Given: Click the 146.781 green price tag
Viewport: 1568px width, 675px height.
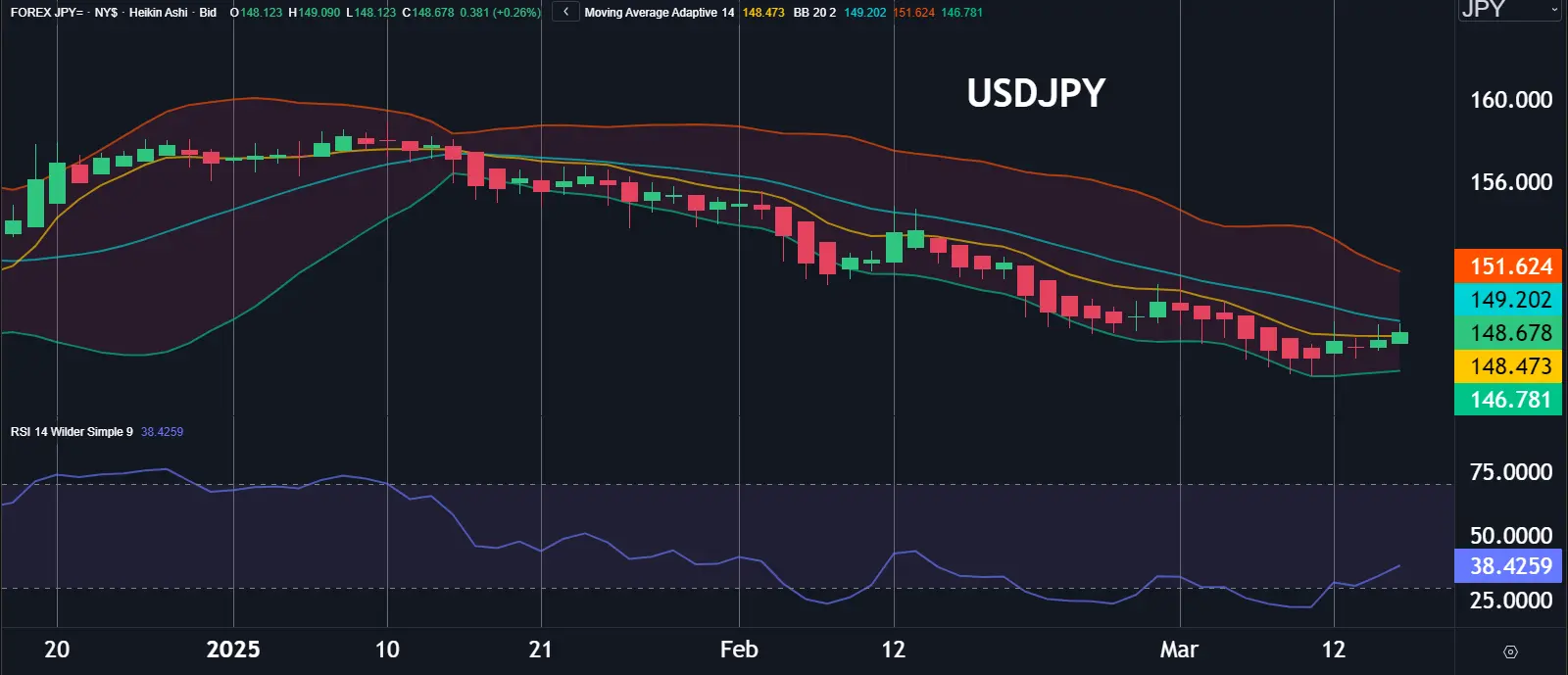Looking at the screenshot, I should click(1508, 400).
